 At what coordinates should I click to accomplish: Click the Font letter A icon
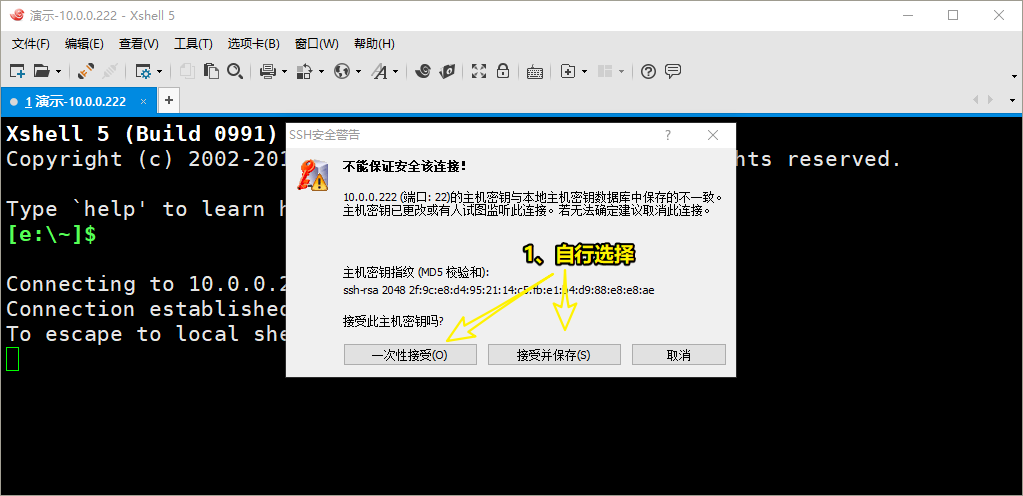coord(379,71)
